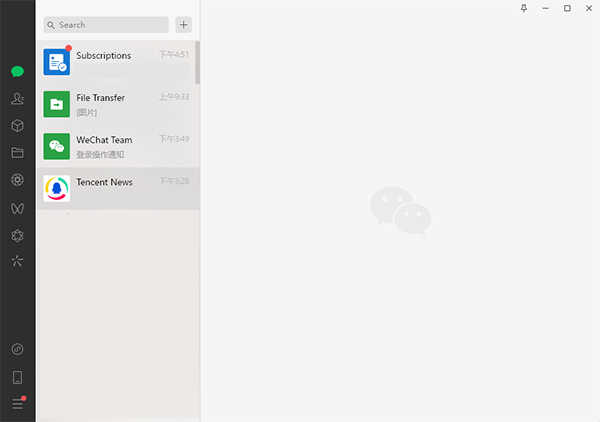
Task: Toggle the pin window on top icon
Action: coord(524,8)
